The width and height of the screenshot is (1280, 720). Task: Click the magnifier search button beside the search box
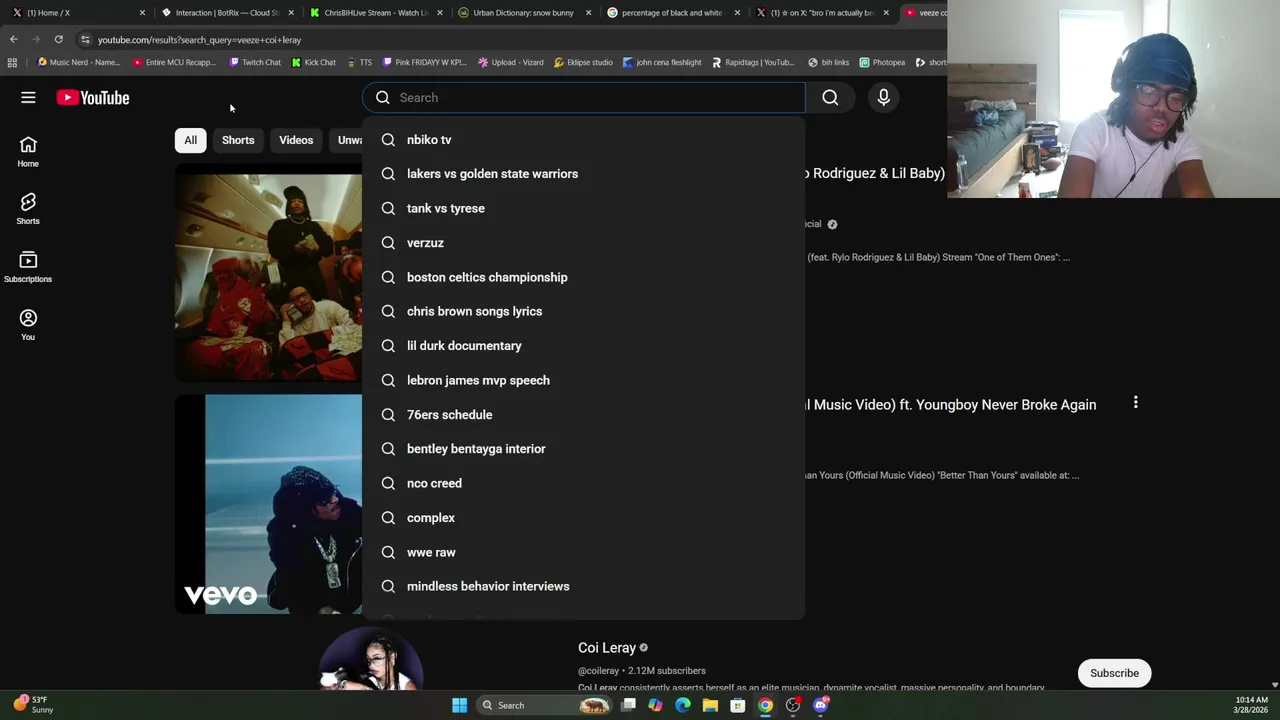point(830,97)
